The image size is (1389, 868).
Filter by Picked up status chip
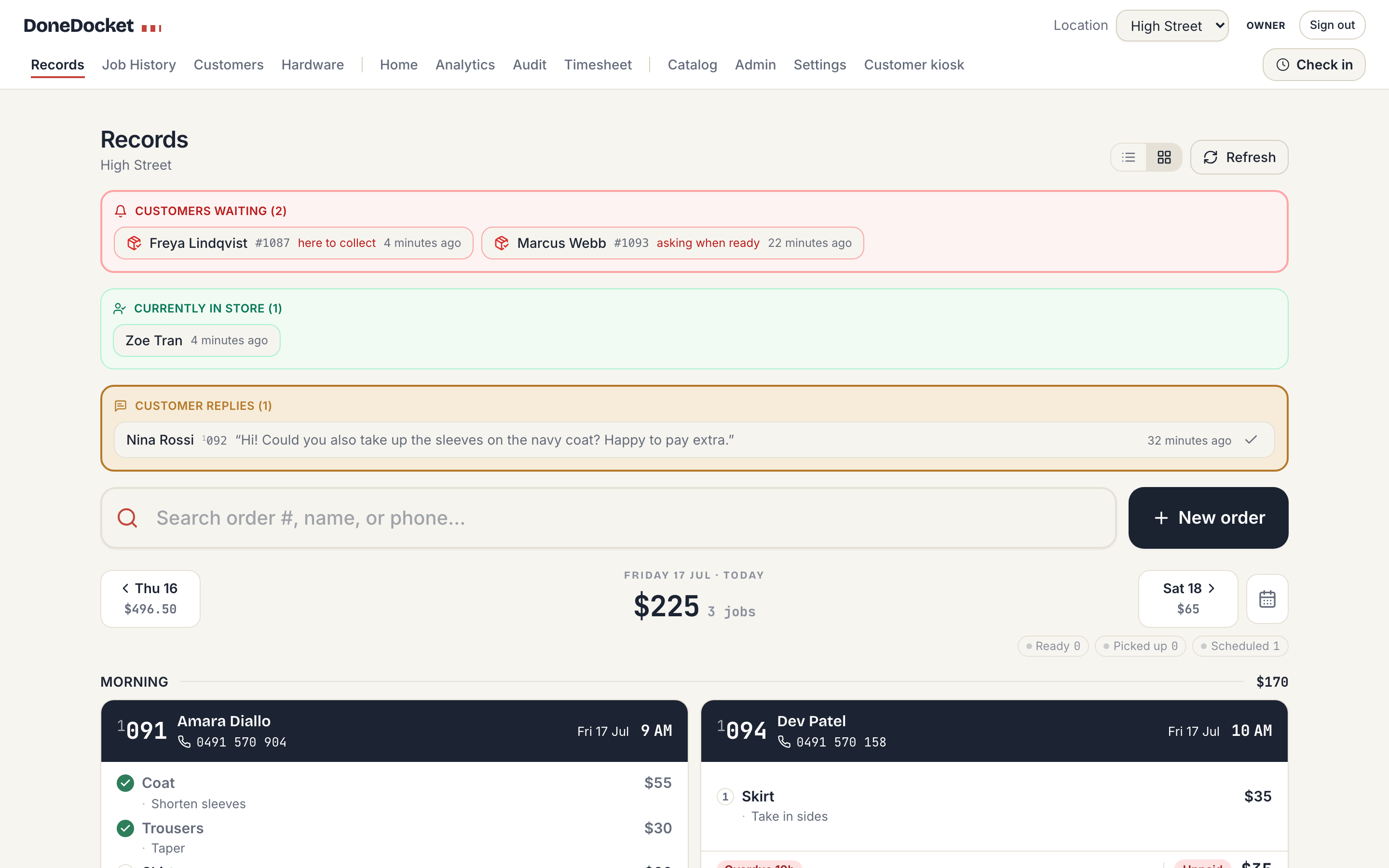pos(1141,646)
